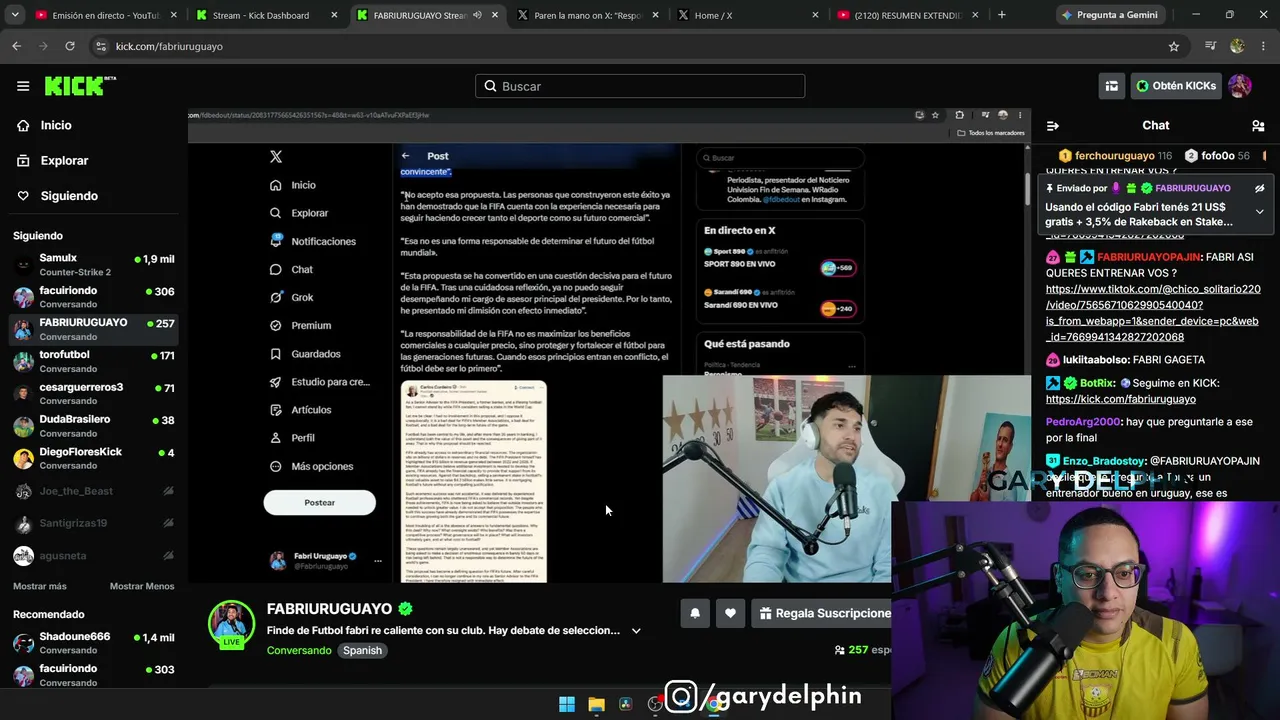
Task: Open File Explorer from taskbar
Action: click(596, 704)
